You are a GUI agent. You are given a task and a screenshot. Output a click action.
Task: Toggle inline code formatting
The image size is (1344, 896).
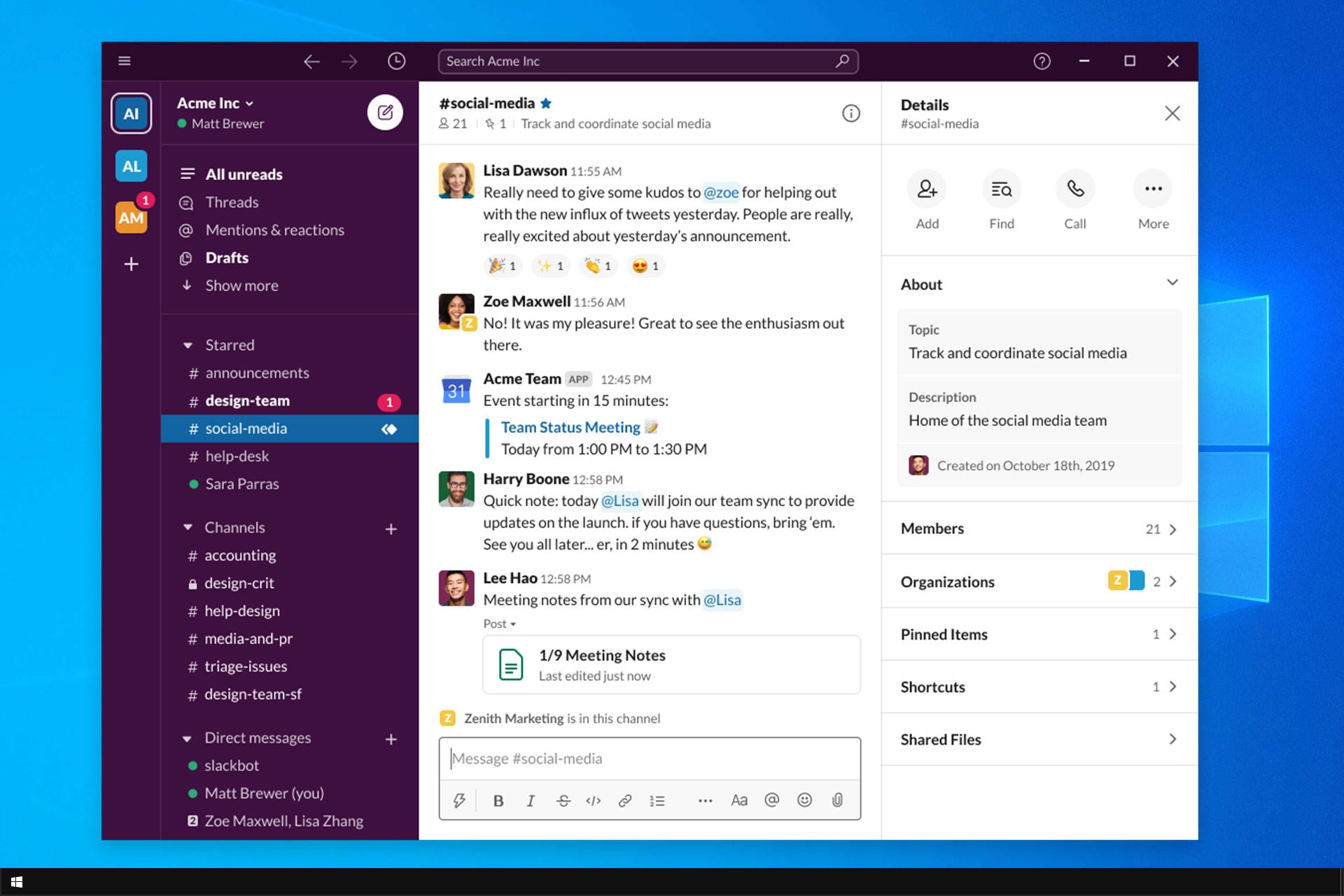pos(594,801)
